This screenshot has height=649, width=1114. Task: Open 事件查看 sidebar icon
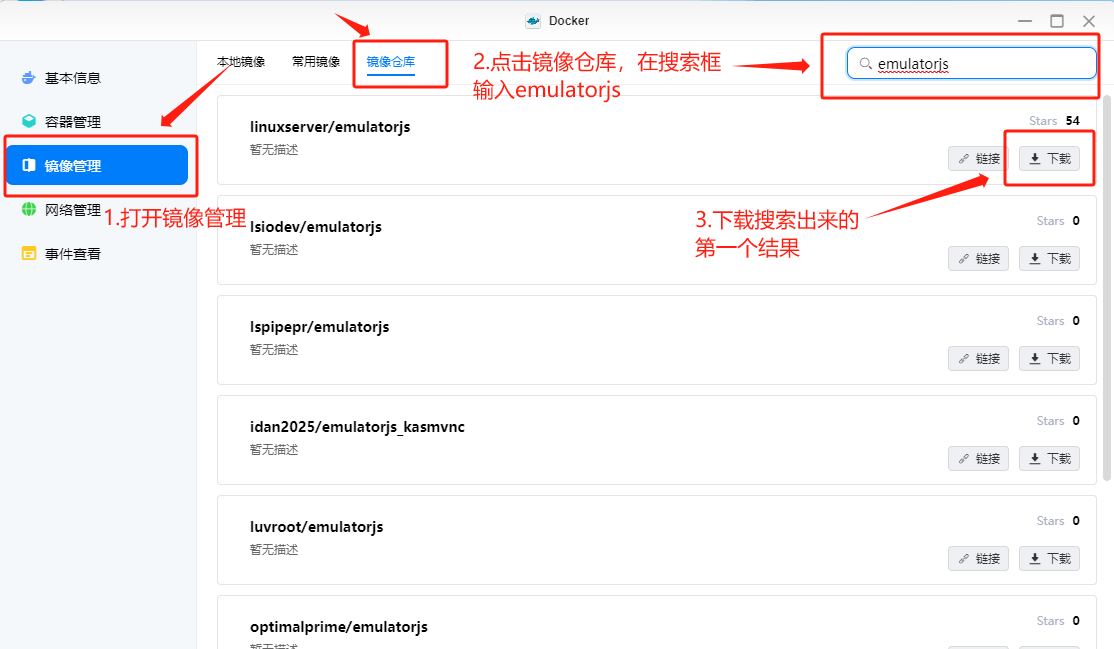[28, 253]
